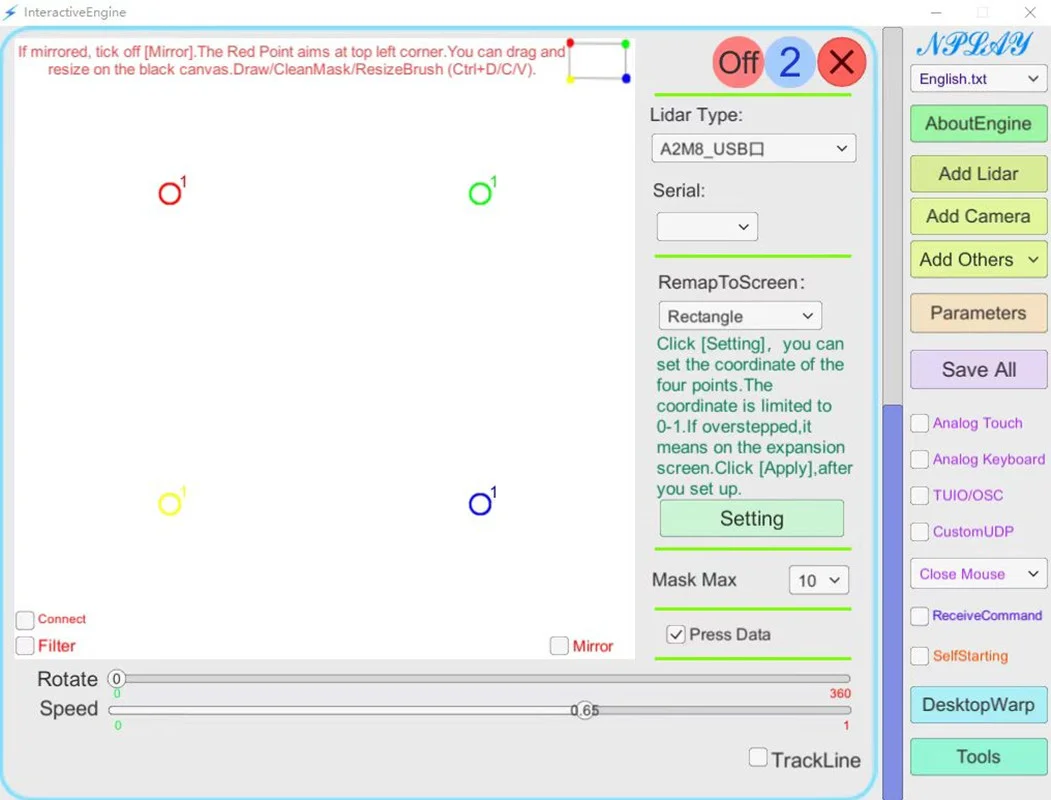
Task: Open the Lidar Type dropdown
Action: coord(753,149)
